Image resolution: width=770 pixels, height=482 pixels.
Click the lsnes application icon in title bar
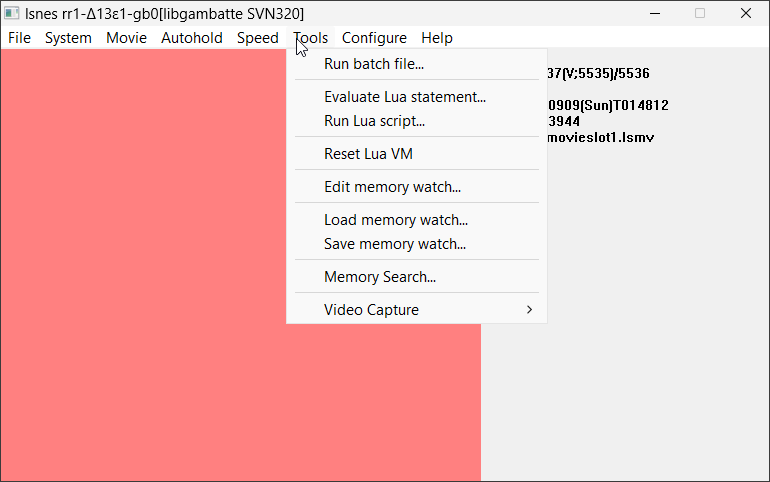point(12,13)
